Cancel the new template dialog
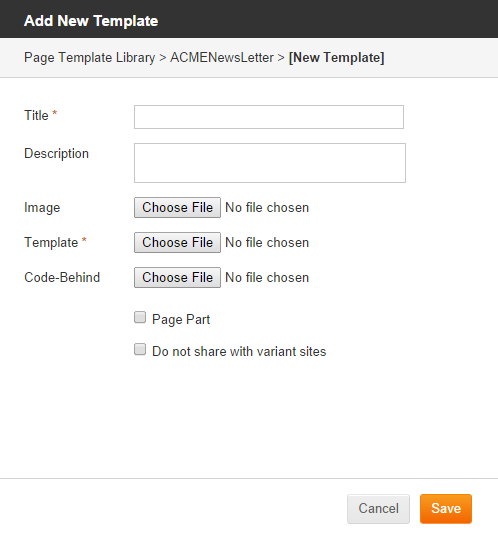 click(378, 509)
